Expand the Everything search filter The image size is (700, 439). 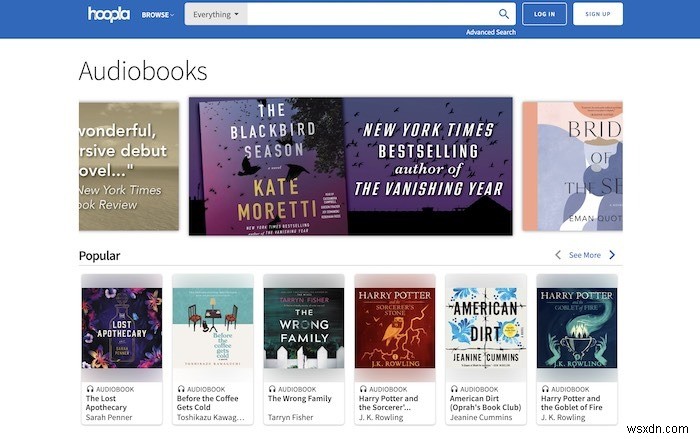click(x=215, y=15)
